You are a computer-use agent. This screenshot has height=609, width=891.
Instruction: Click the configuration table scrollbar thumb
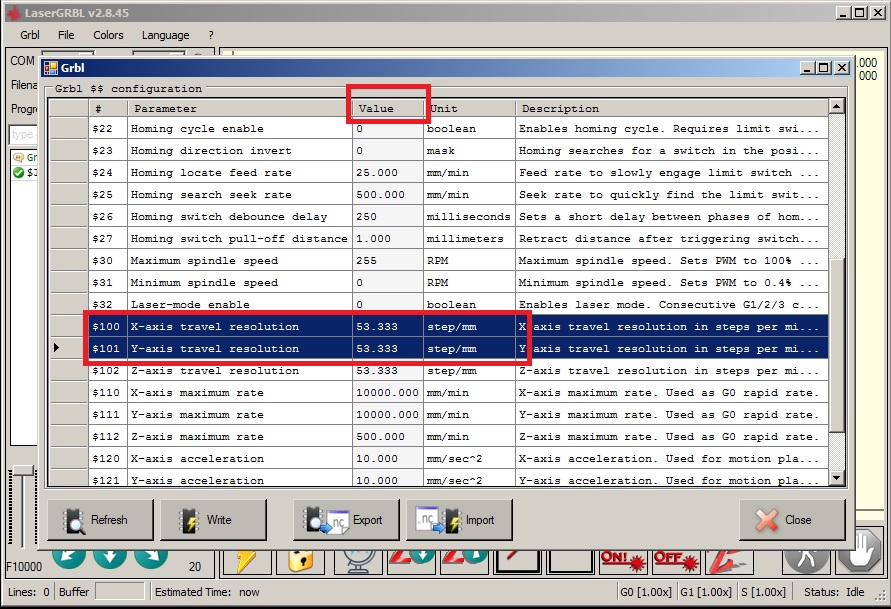coord(836,344)
